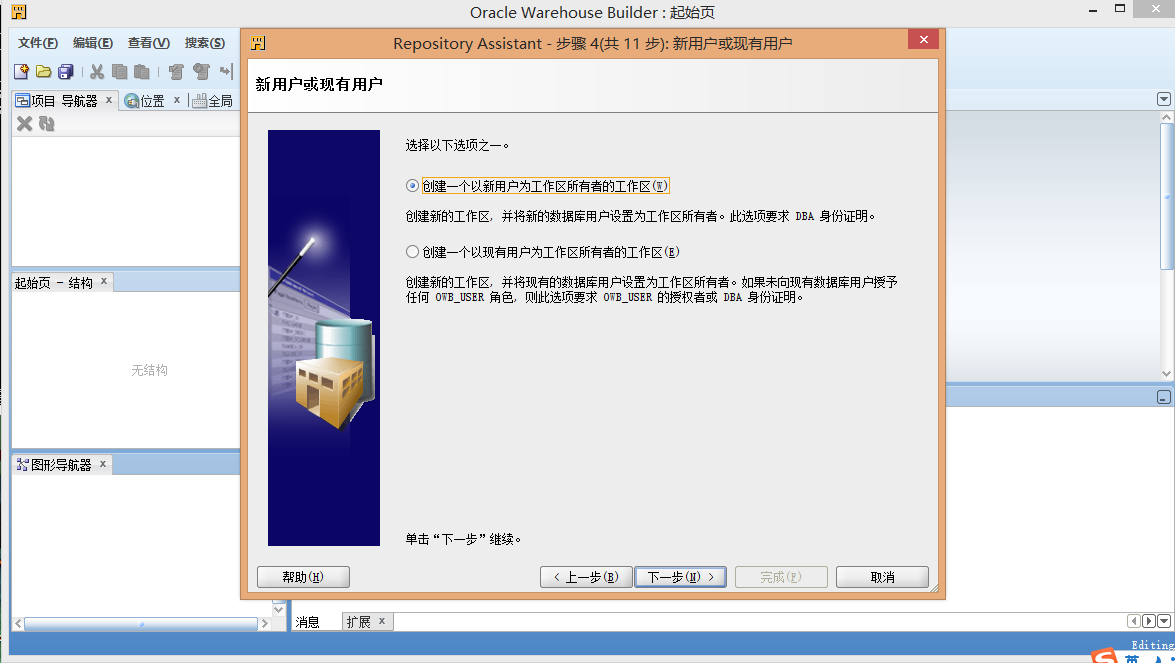The width and height of the screenshot is (1175, 663).
Task: Click the scroll down arrow below 图形导航器 panel
Action: coord(279,610)
